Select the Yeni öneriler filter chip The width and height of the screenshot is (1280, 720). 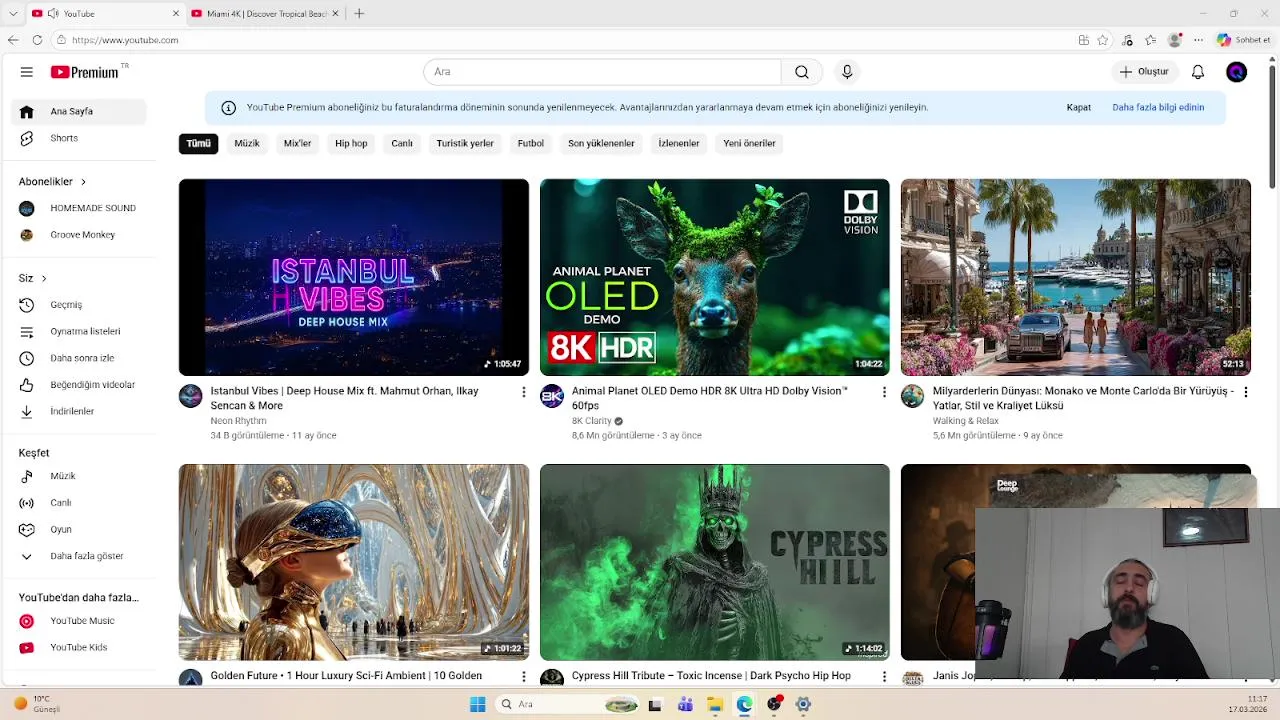coord(749,144)
